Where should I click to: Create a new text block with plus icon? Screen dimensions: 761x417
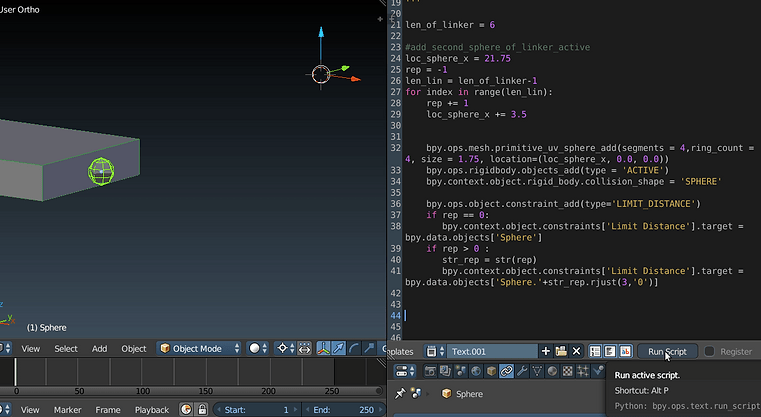point(546,351)
